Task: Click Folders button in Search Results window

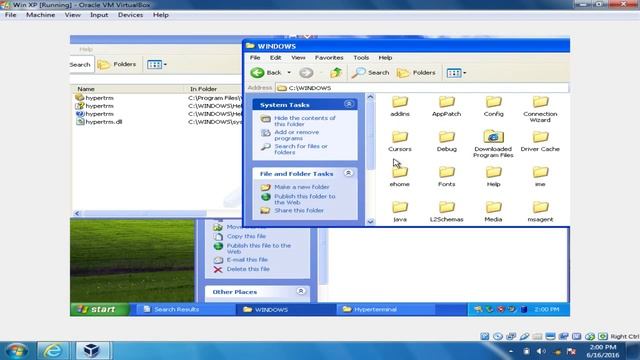Action: pos(117,64)
